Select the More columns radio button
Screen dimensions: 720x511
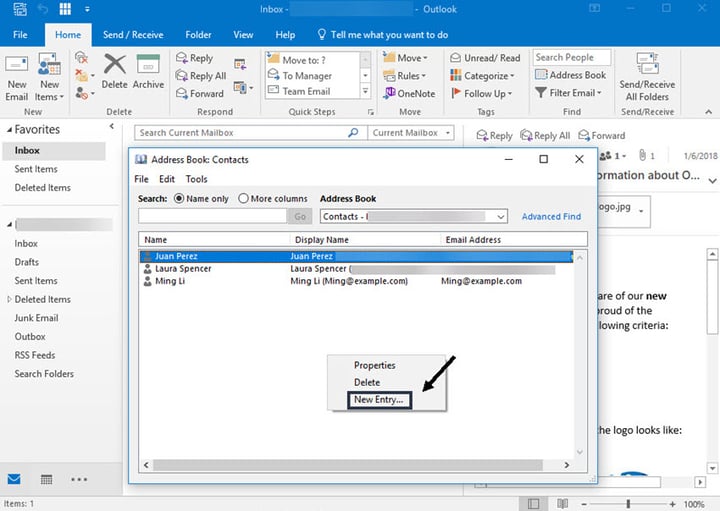243,198
